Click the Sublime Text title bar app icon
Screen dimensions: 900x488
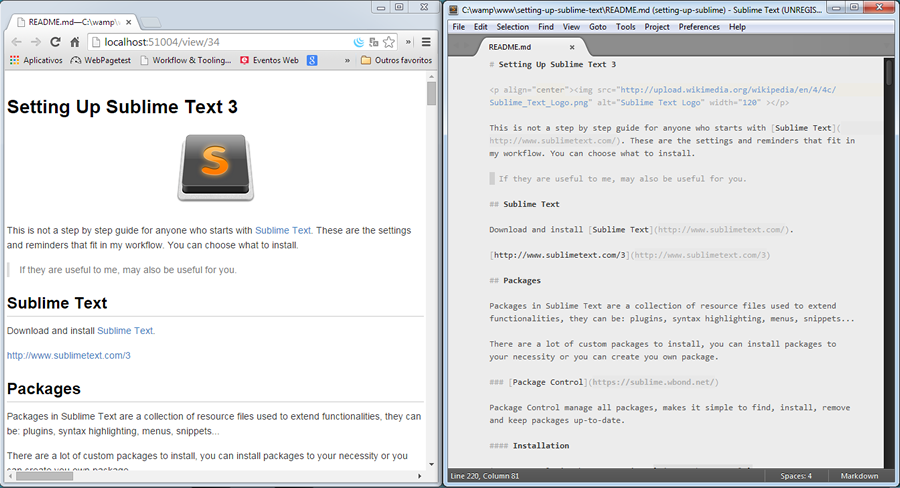(x=453, y=10)
